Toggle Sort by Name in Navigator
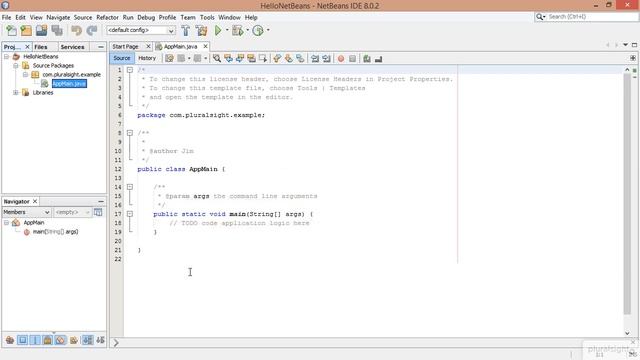Screen dimensions: 640x360 (x=87, y=340)
